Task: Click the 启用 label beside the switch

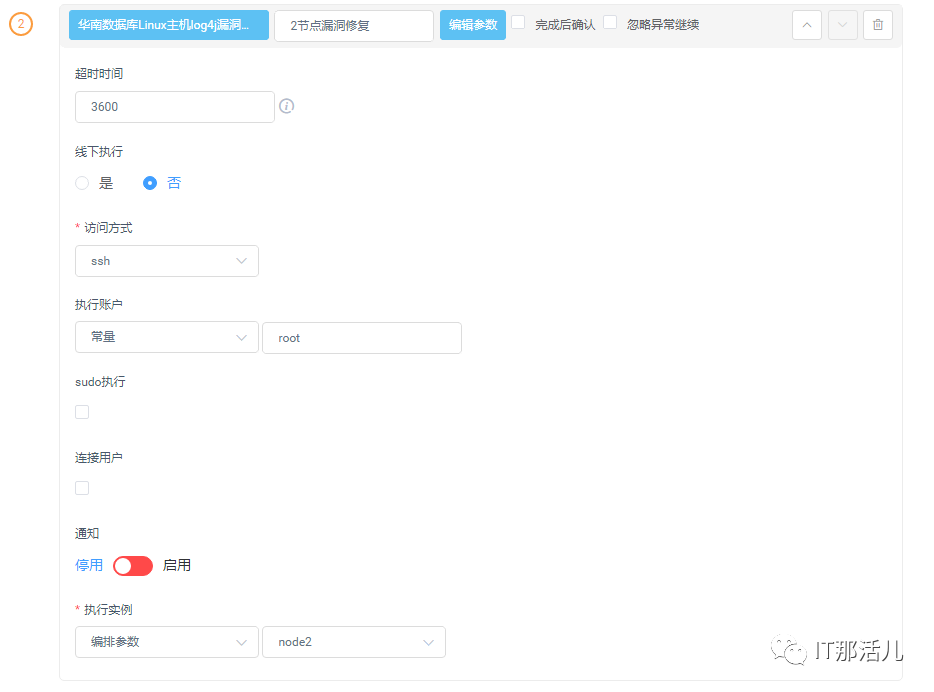Action: click(177, 565)
